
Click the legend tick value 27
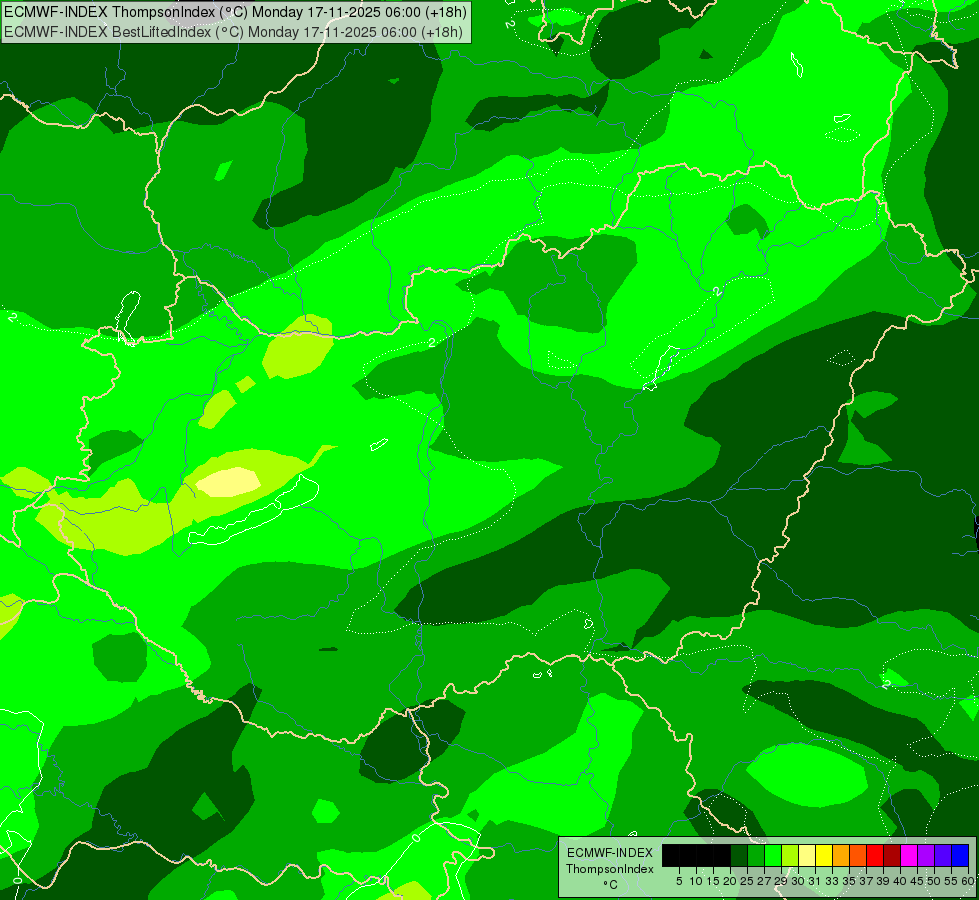pos(764,881)
